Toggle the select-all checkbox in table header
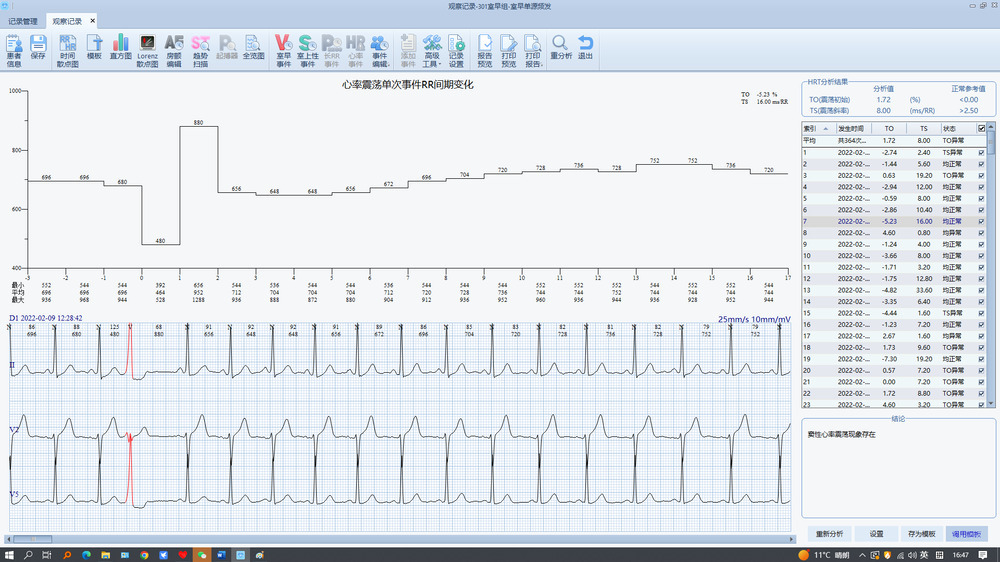Screen dimensions: 1000x562 click(x=981, y=128)
